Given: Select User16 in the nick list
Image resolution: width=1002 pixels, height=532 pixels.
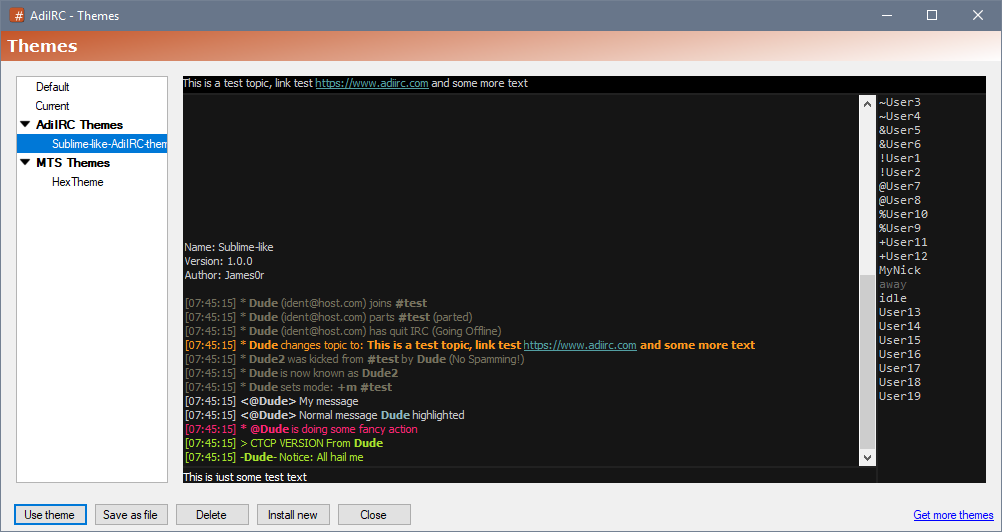Looking at the screenshot, I should tap(900, 354).
